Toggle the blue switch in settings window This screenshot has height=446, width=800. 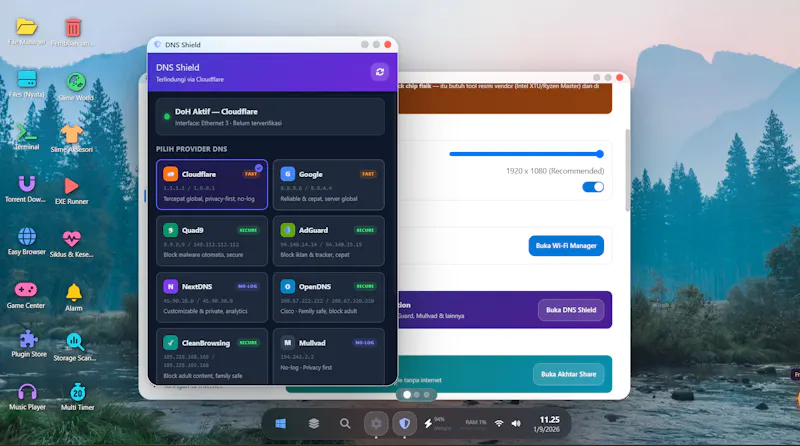(x=593, y=187)
